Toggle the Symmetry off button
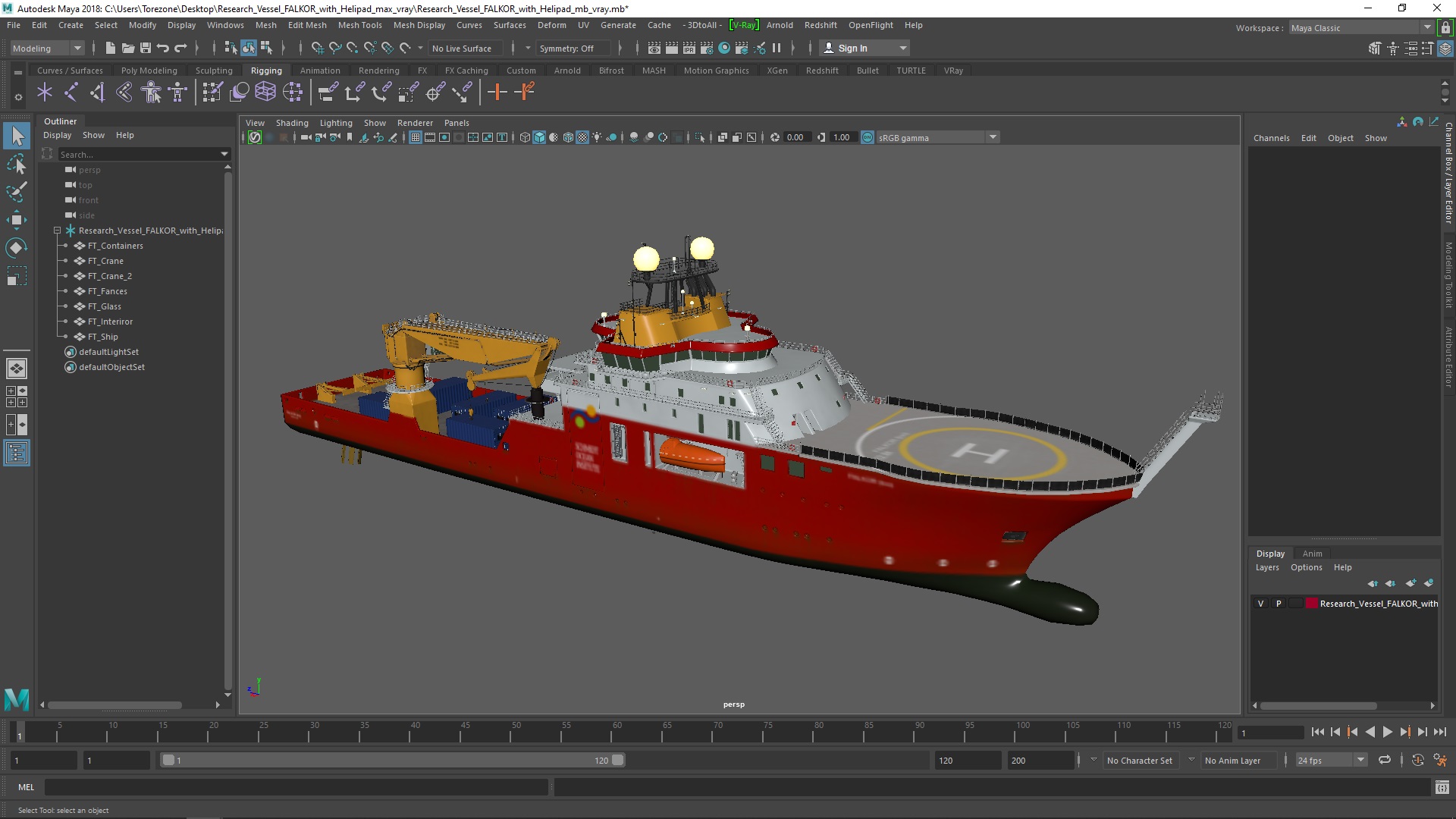Viewport: 1456px width, 819px height. [x=567, y=48]
